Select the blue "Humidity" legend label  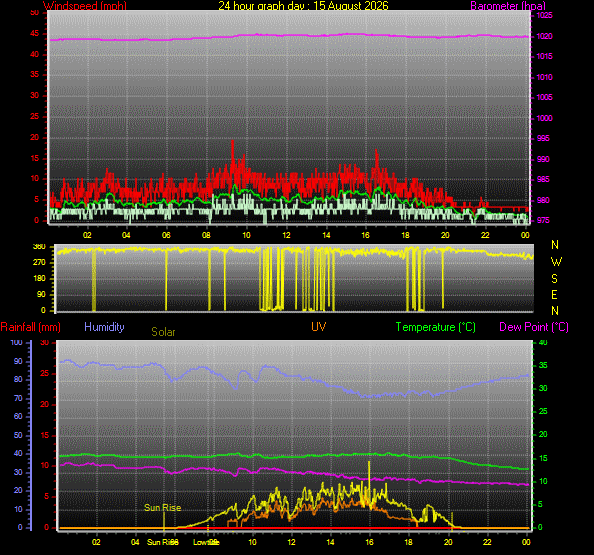tap(104, 327)
